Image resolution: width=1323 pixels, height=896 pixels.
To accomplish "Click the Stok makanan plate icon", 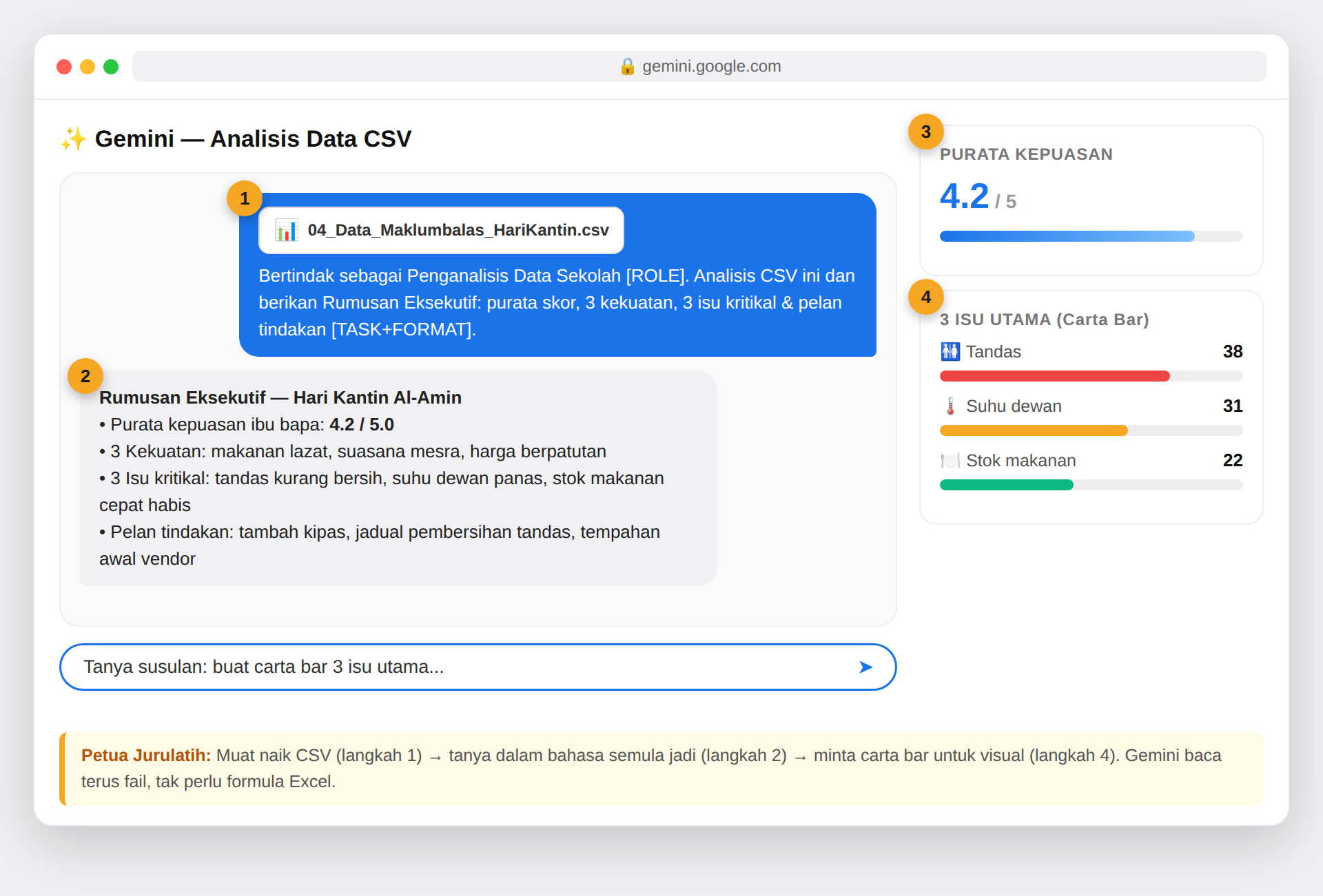I will 950,460.
